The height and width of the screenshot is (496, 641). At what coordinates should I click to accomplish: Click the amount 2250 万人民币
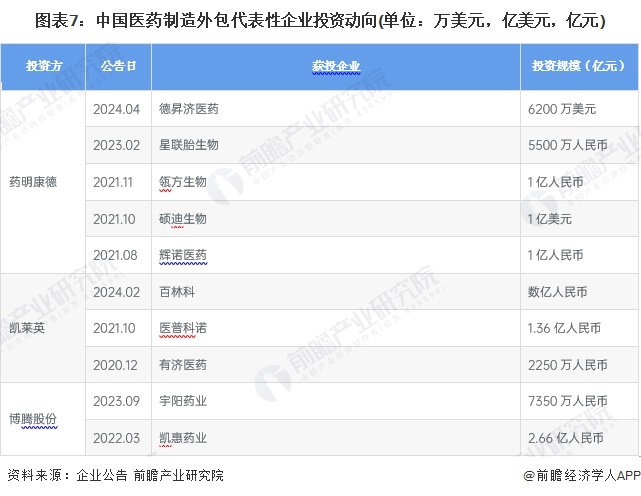[568, 365]
